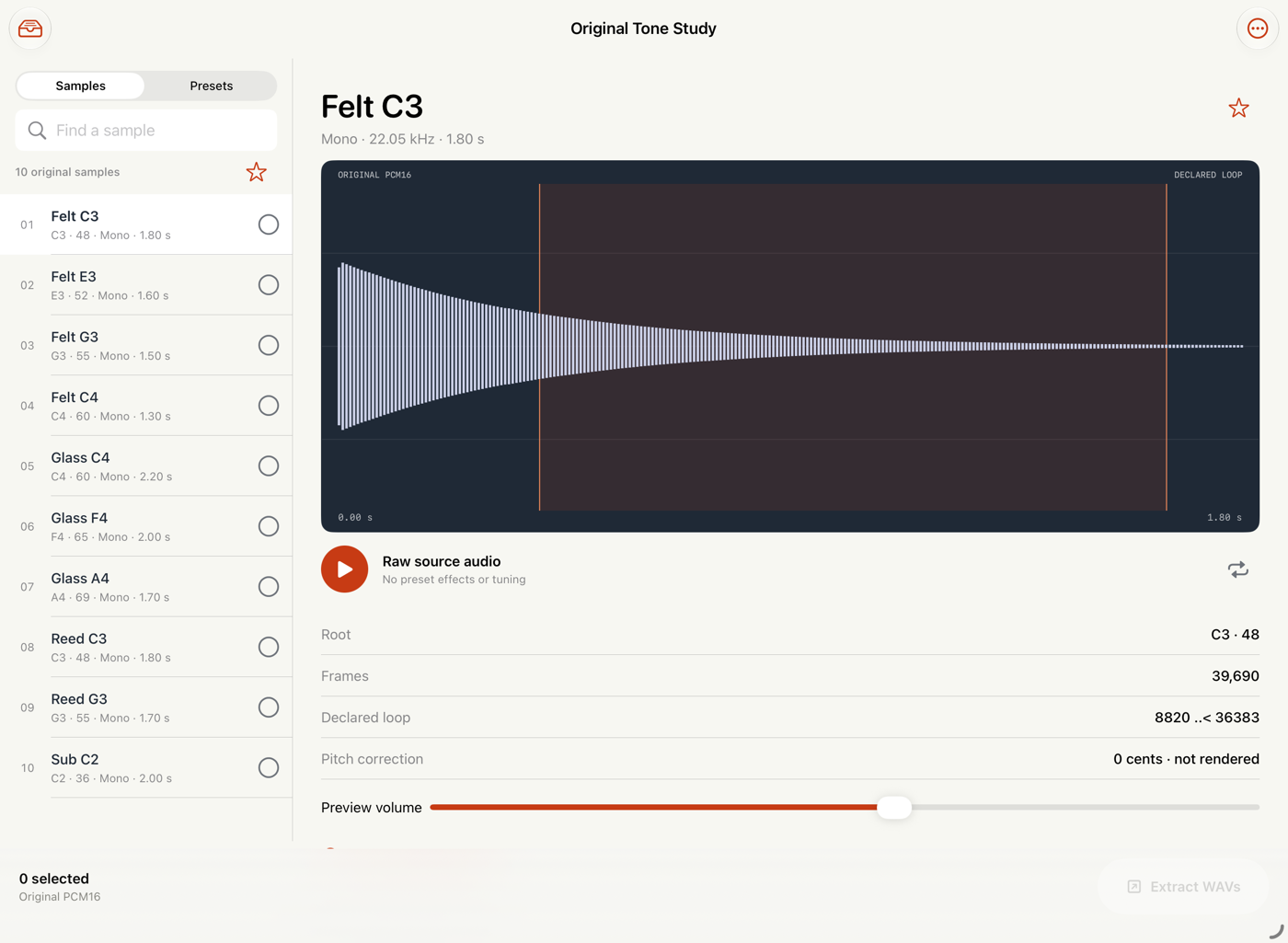Open the Felt E3 sample row
This screenshot has width=1288, height=943.
tap(146, 285)
